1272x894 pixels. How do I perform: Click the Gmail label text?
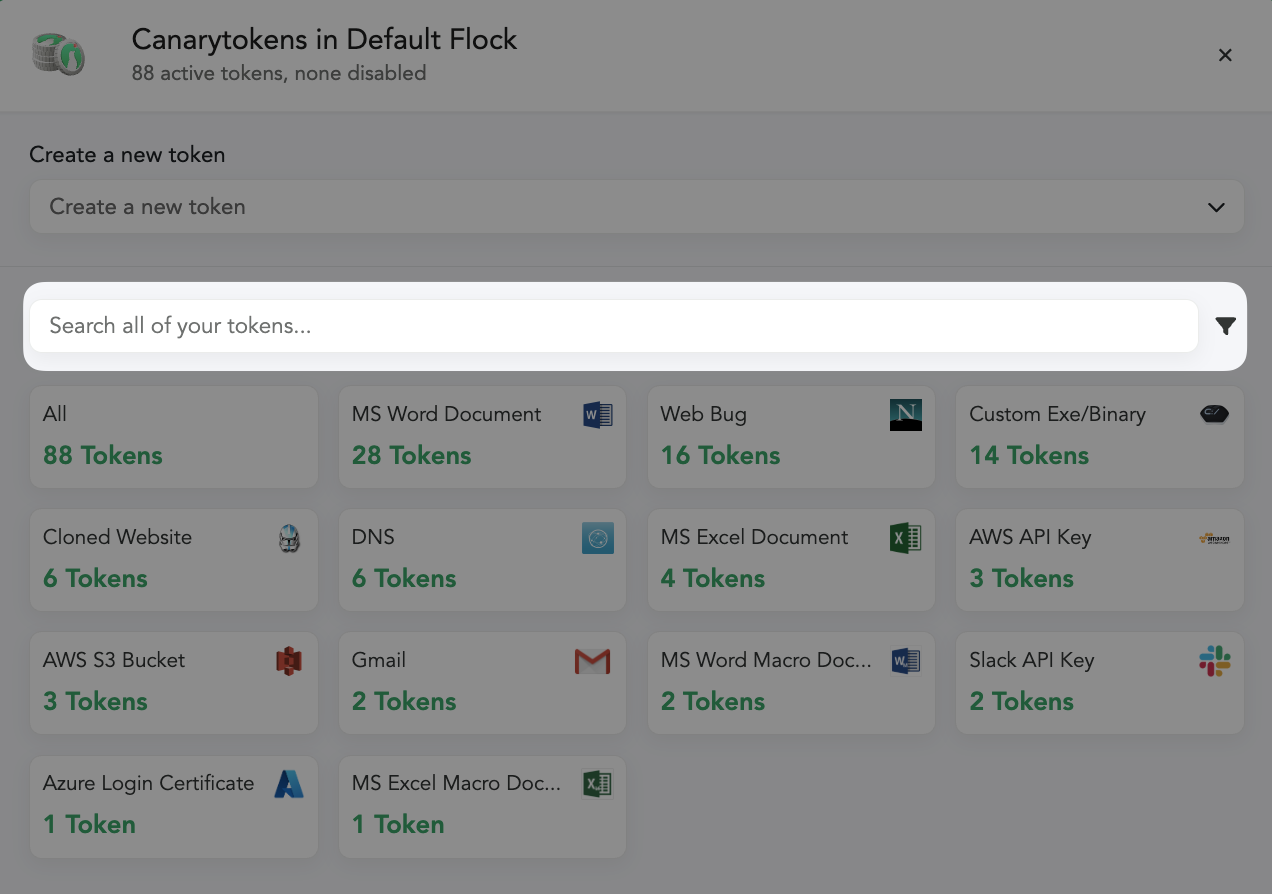point(379,660)
